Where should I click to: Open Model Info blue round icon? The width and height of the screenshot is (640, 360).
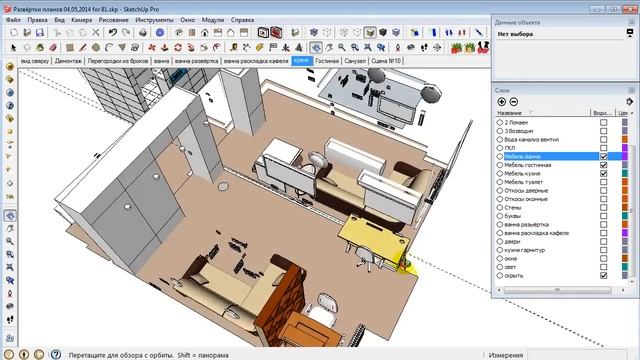(x=160, y=33)
